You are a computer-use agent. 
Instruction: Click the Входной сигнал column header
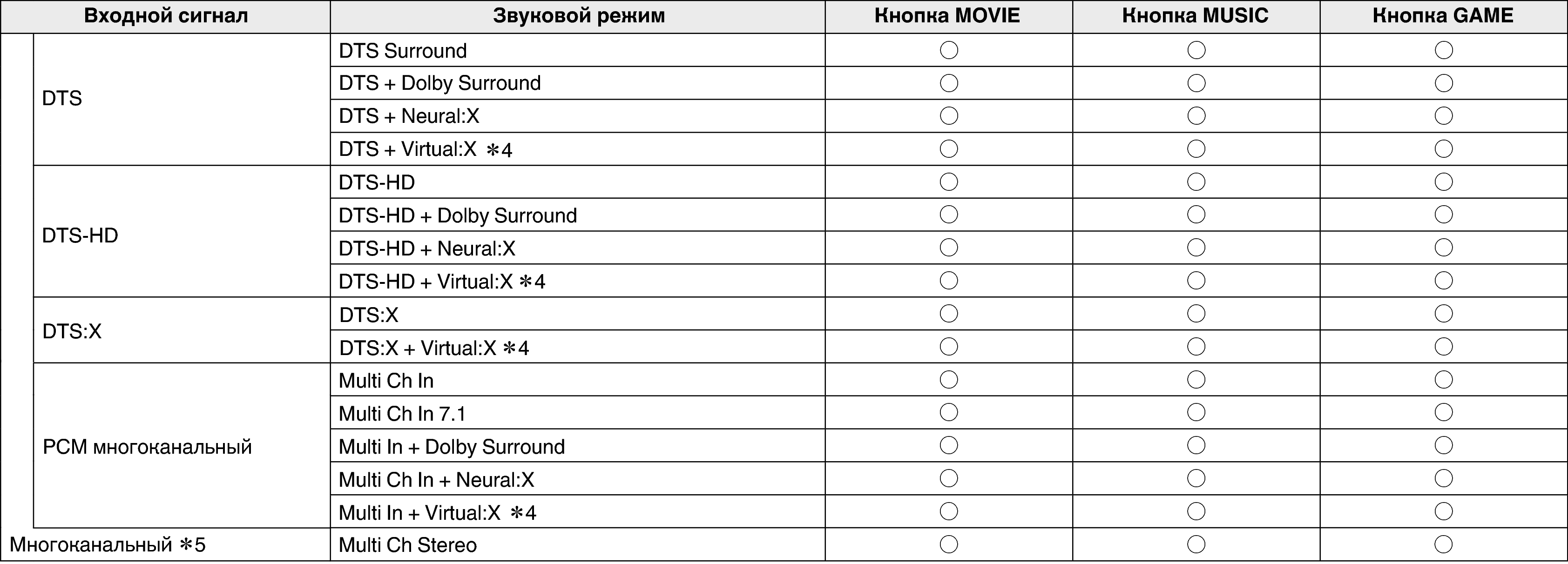166,16
